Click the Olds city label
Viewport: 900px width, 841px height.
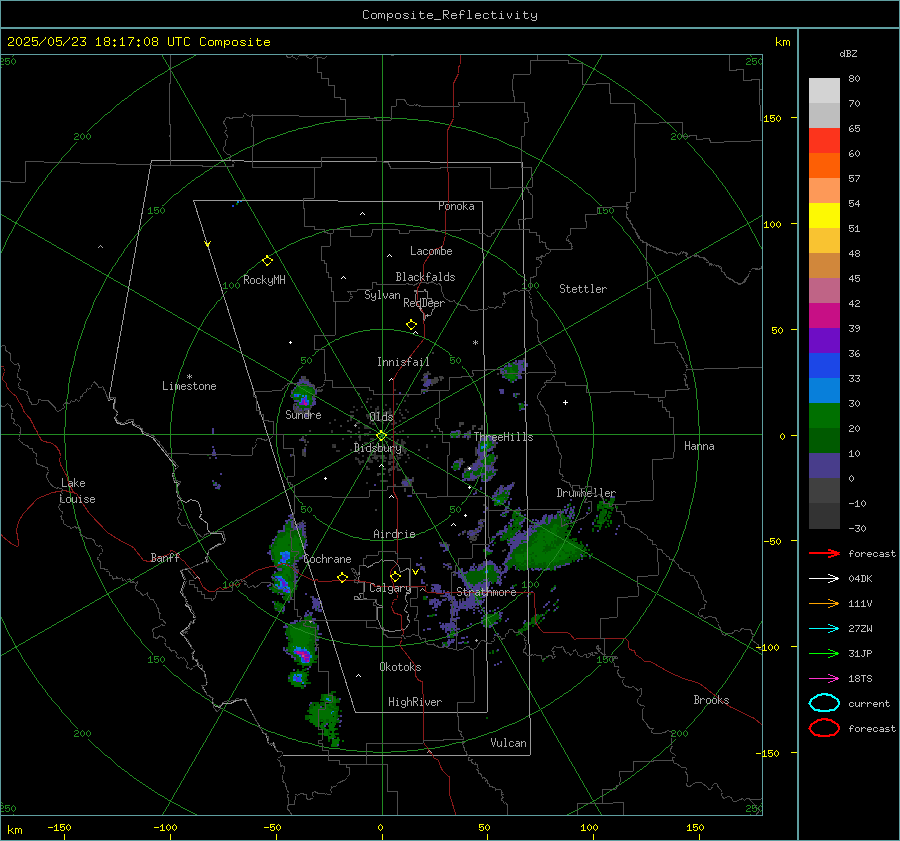tap(381, 416)
